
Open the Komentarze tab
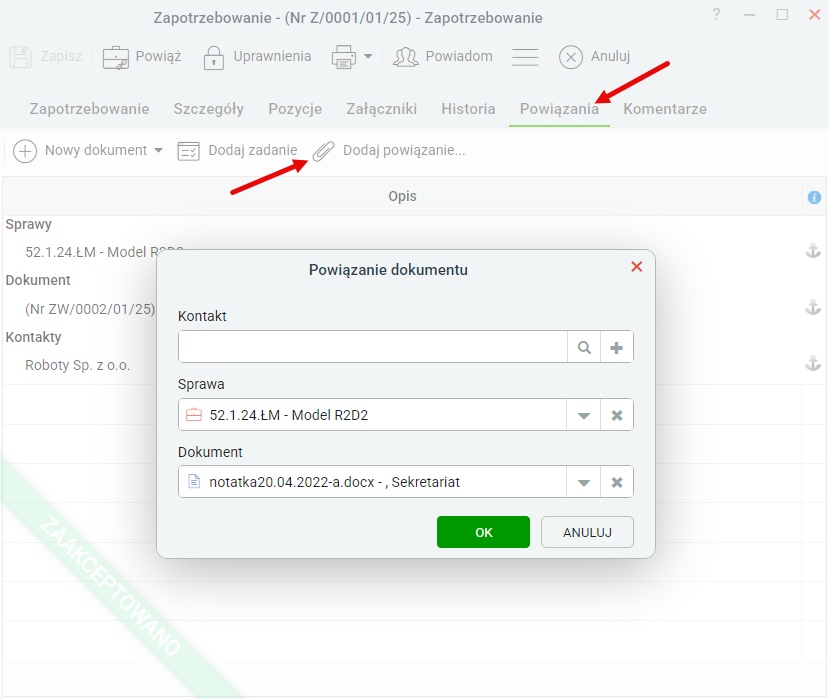(665, 109)
